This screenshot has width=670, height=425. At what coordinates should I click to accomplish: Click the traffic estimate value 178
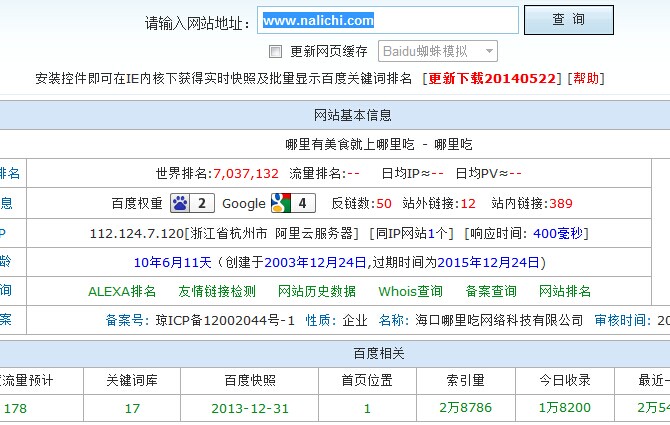(15, 409)
